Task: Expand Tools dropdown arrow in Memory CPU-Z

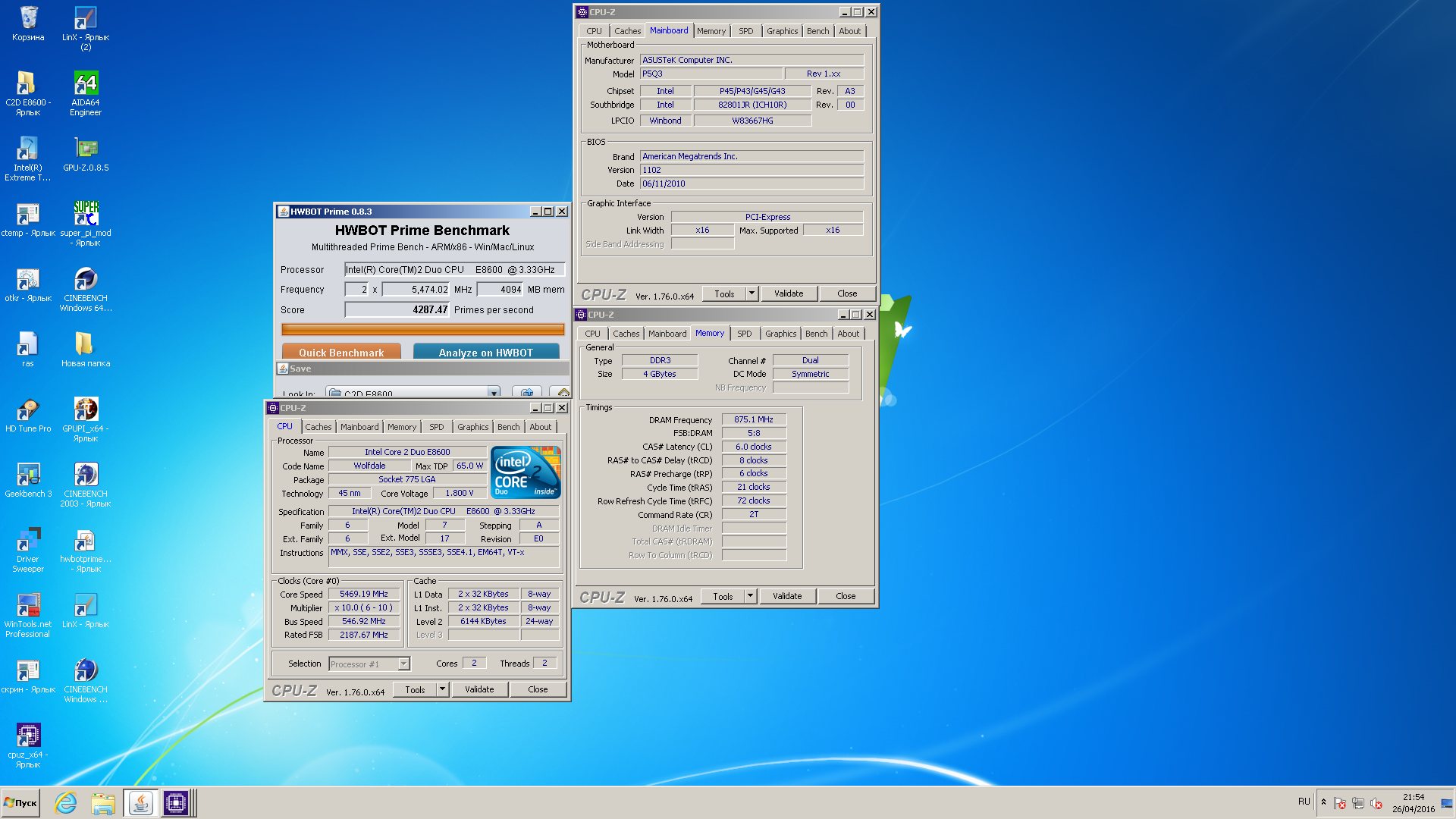Action: (750, 597)
